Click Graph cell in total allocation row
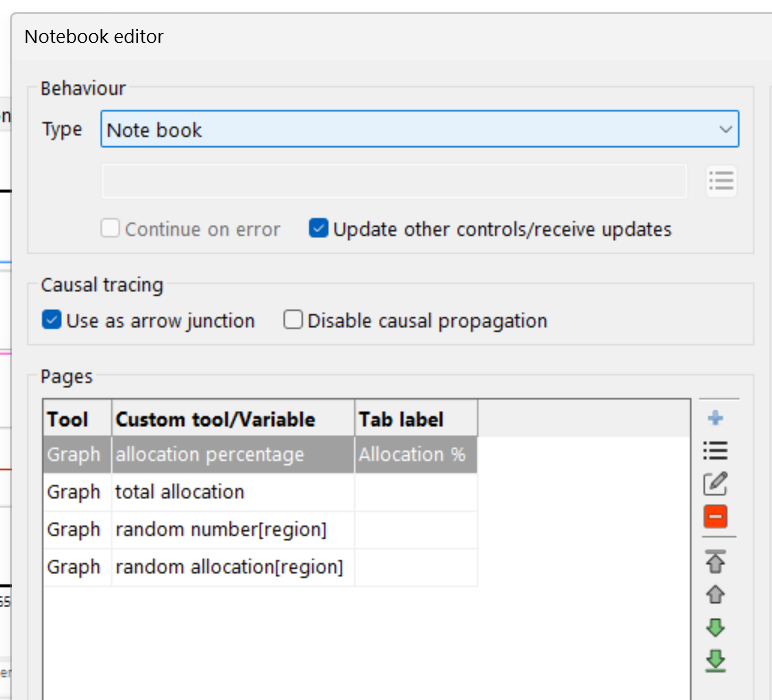This screenshot has width=772, height=700. click(x=77, y=492)
